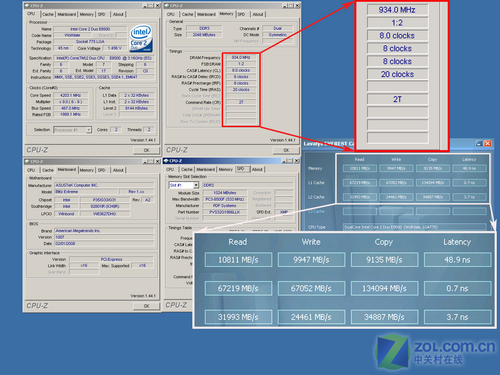Minimize the CPU-Z window showing Processor details
Image resolution: width=500 pixels, height=375 pixels.
(x=145, y=6)
